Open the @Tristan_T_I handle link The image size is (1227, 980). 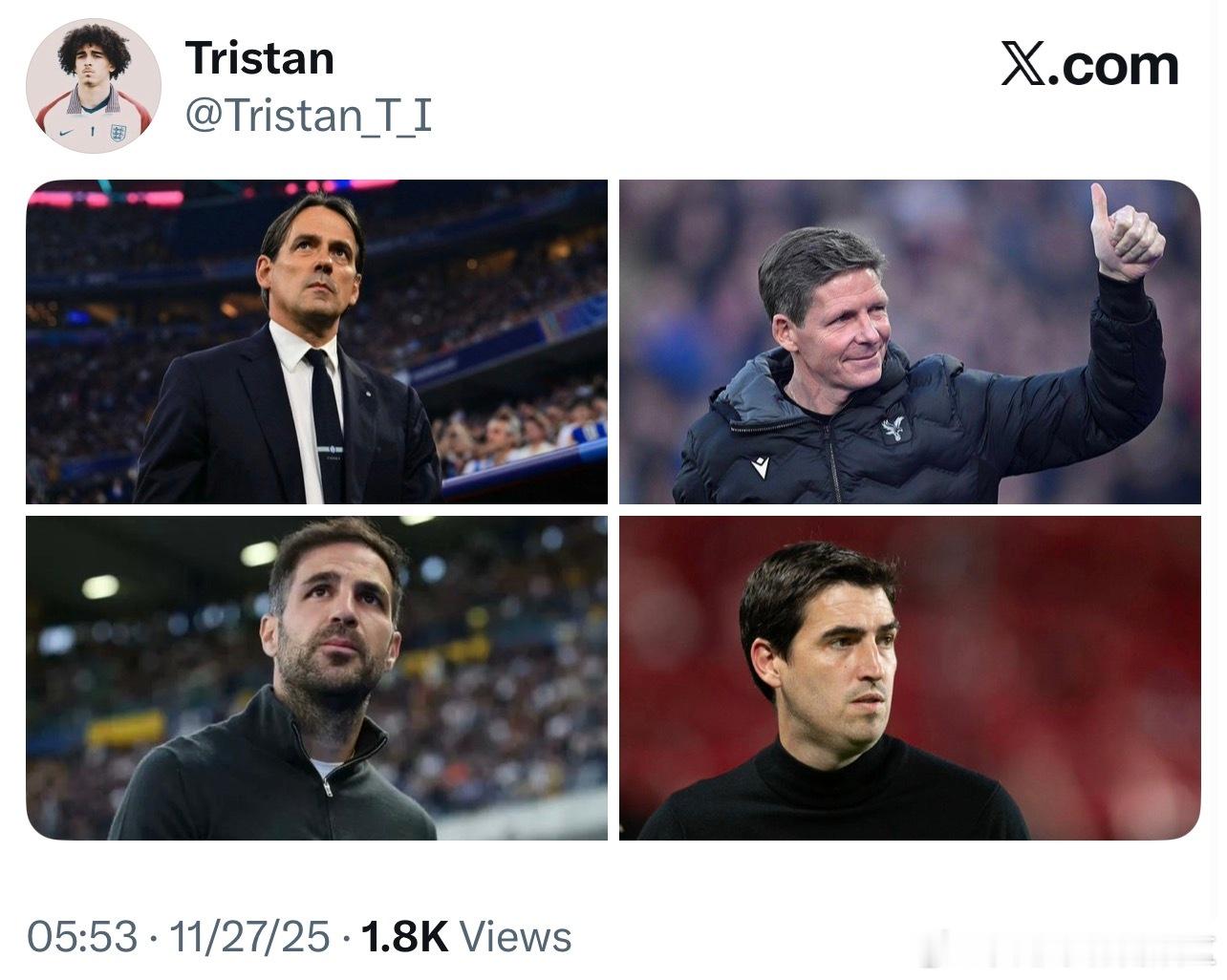[308, 116]
